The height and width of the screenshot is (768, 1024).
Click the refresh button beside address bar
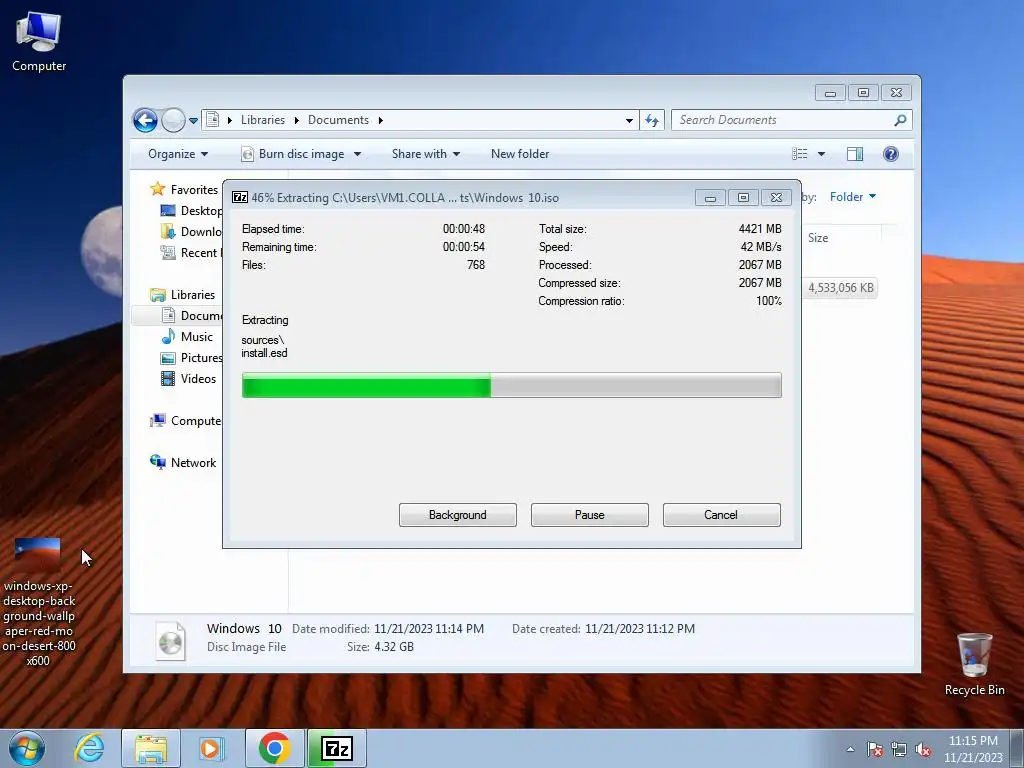652,120
